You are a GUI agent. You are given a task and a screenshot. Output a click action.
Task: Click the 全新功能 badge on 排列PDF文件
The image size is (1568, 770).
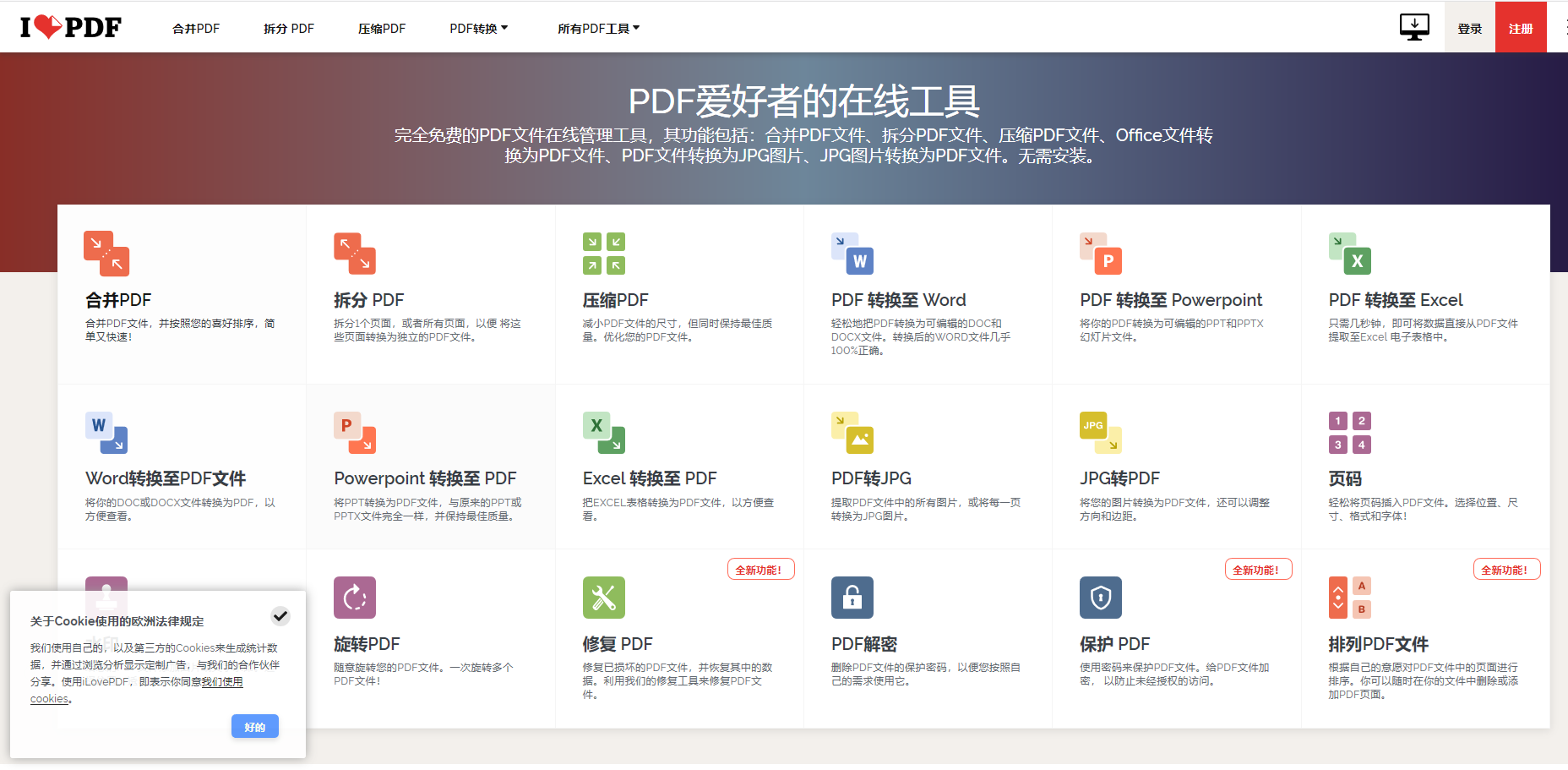1506,570
